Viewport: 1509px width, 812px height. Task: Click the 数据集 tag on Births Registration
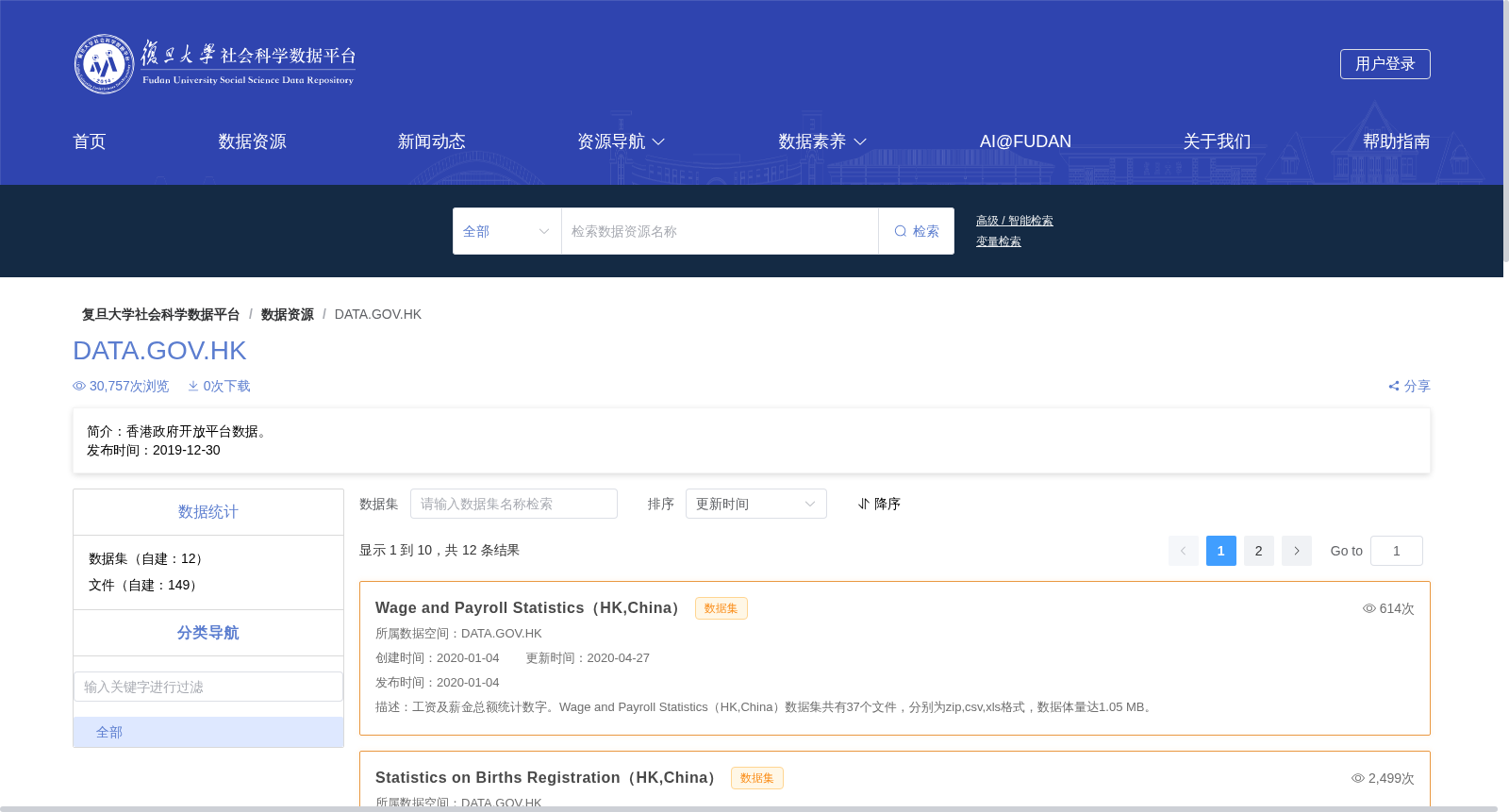coord(757,778)
